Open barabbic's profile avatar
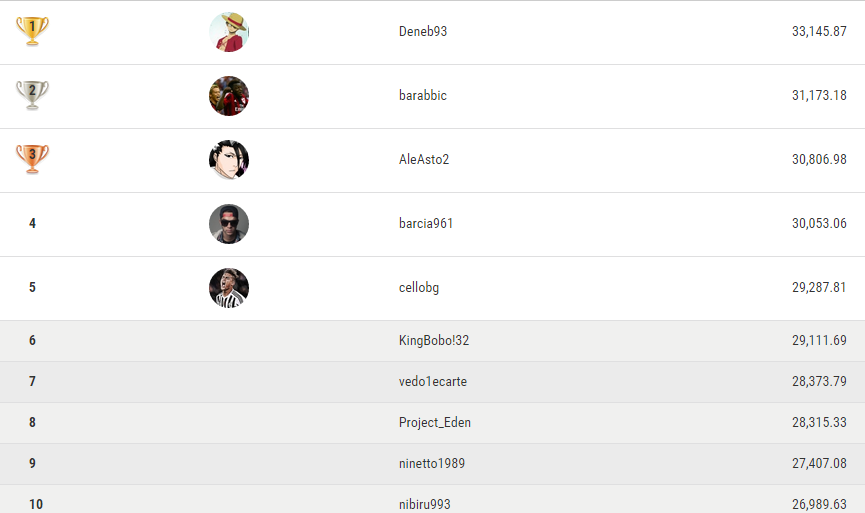Screen dimensions: 865x513 click(x=229, y=96)
